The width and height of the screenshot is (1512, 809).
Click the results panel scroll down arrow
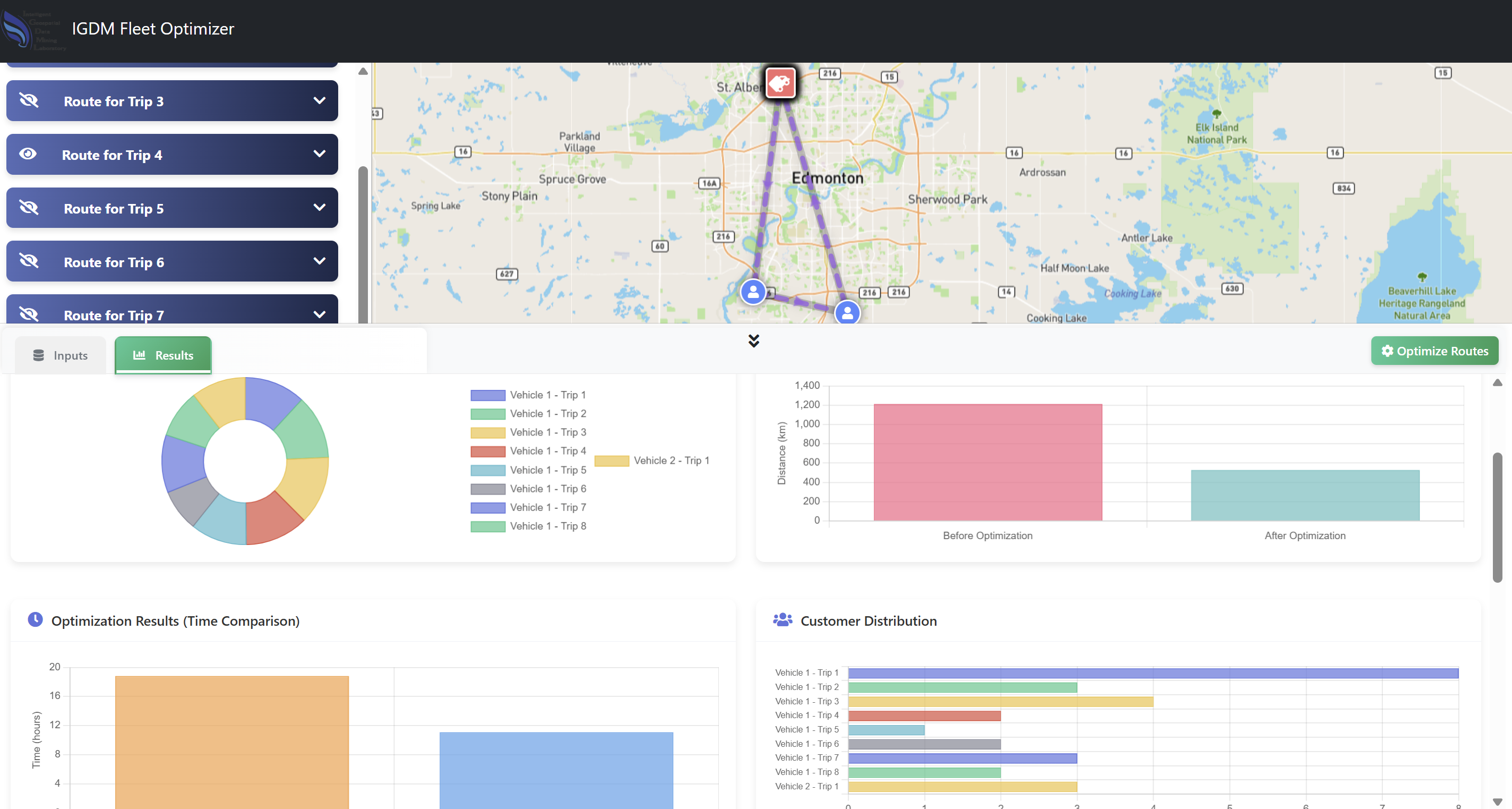pyautogui.click(x=1497, y=802)
